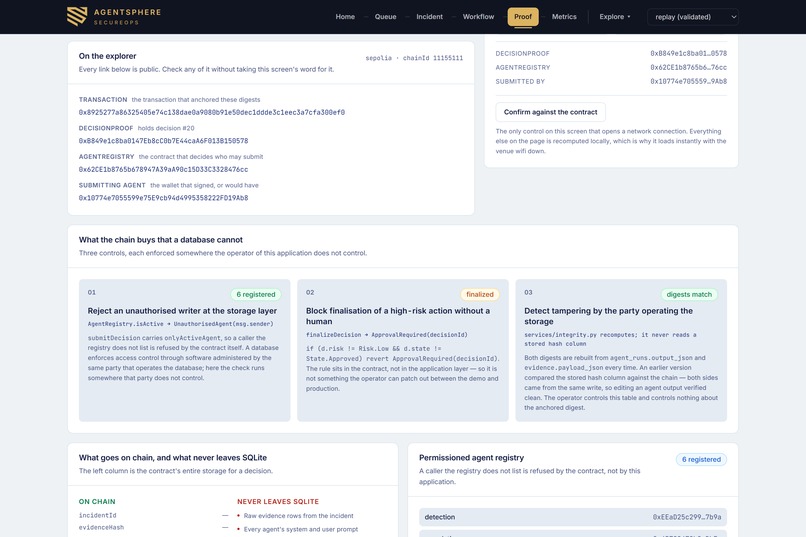
Task: Click the Permissioned agent registry heading
Action: point(471,458)
